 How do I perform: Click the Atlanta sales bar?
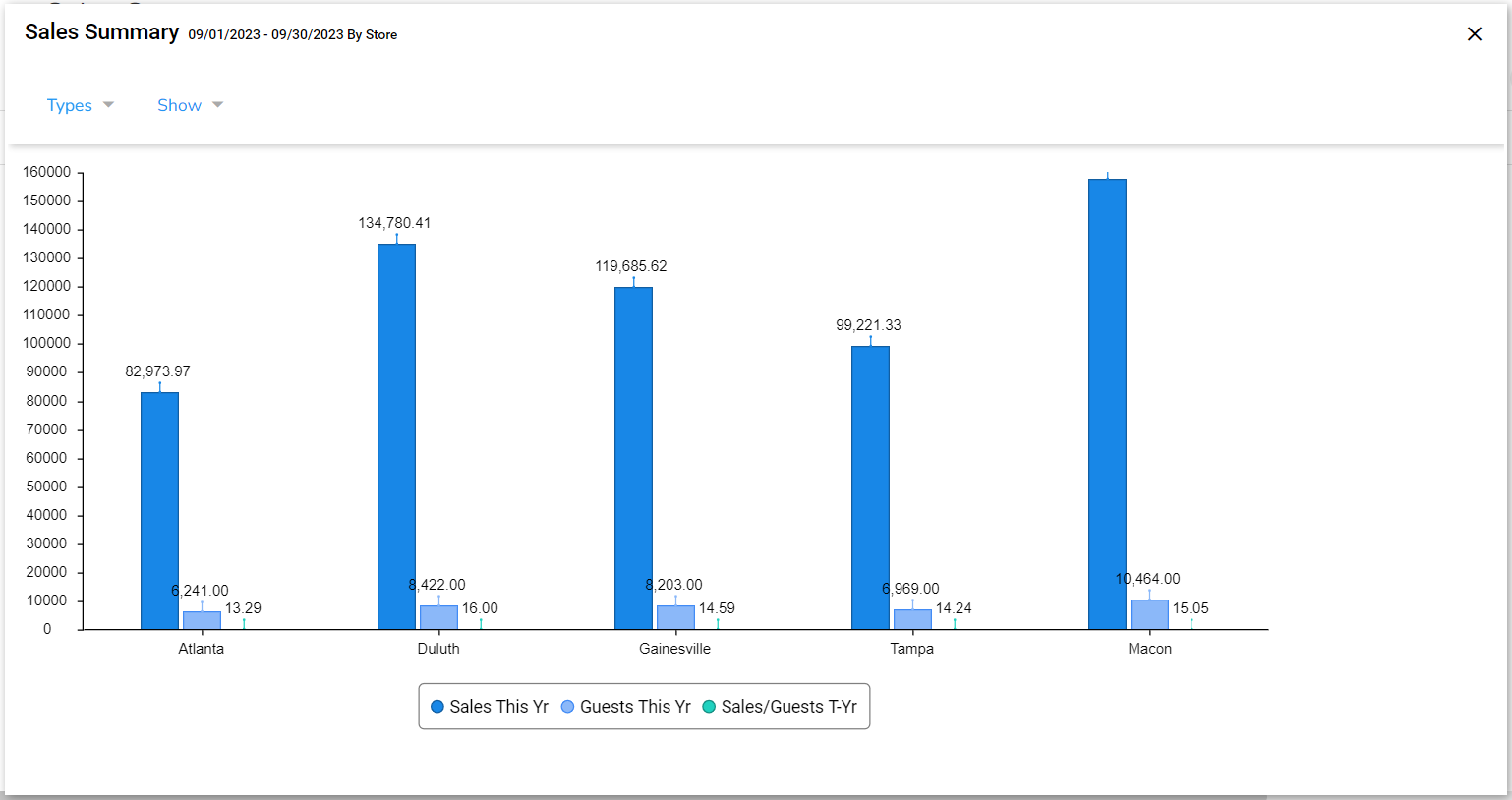click(x=159, y=511)
